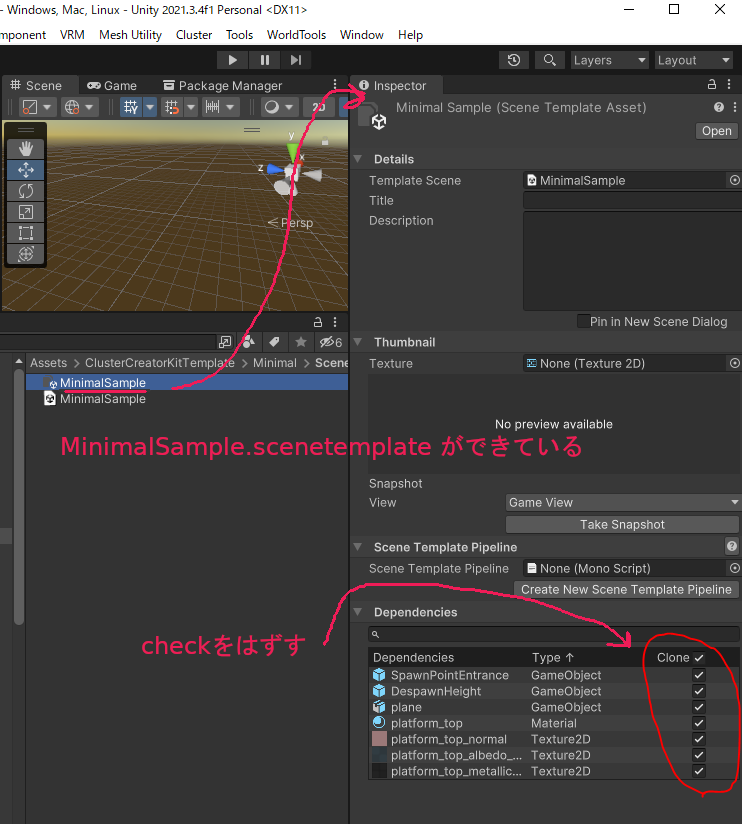
Task: Open the Game View snapshot dropdown
Action: pos(623,502)
